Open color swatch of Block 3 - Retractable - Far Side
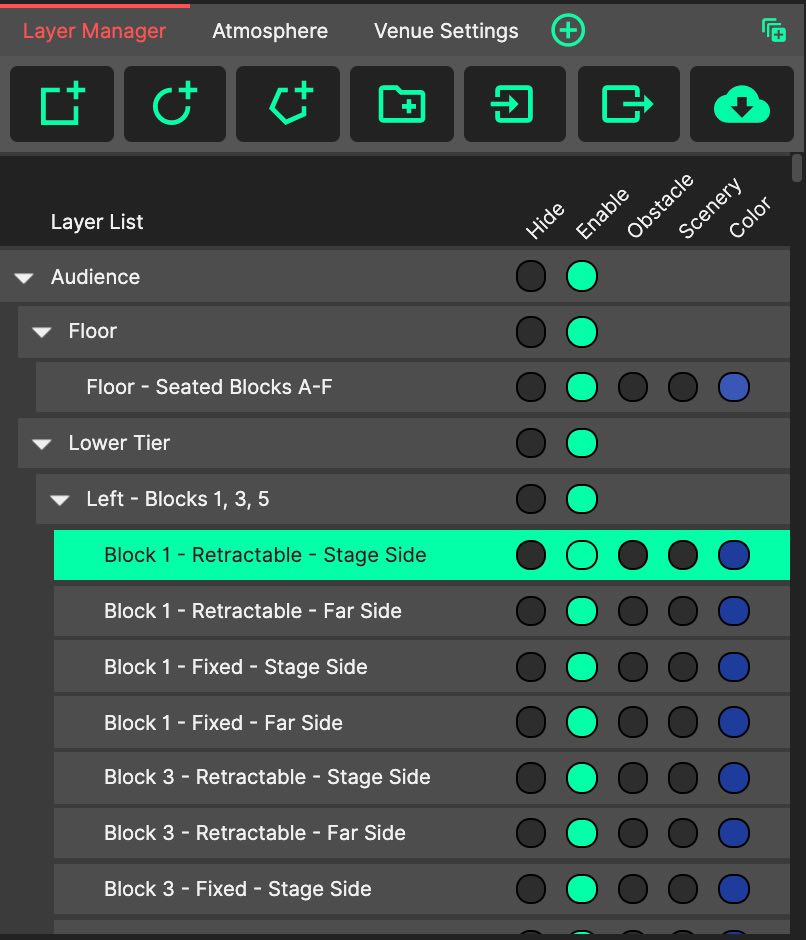Image resolution: width=806 pixels, height=940 pixels. (x=734, y=833)
